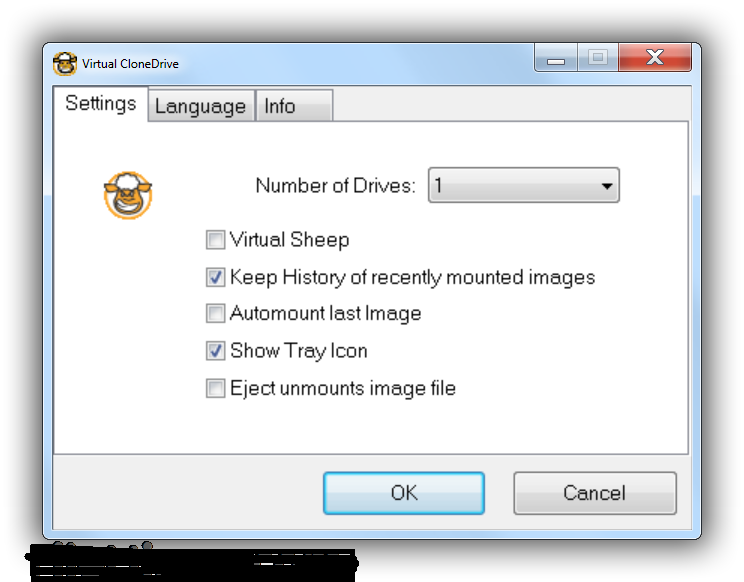The width and height of the screenshot is (744, 582).
Task: Click the large orange sheep logo
Action: pyautogui.click(x=128, y=195)
